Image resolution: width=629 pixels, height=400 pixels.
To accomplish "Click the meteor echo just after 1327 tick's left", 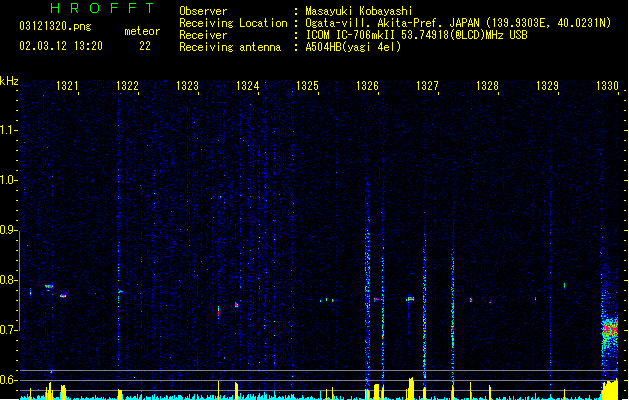I will [x=410, y=298].
